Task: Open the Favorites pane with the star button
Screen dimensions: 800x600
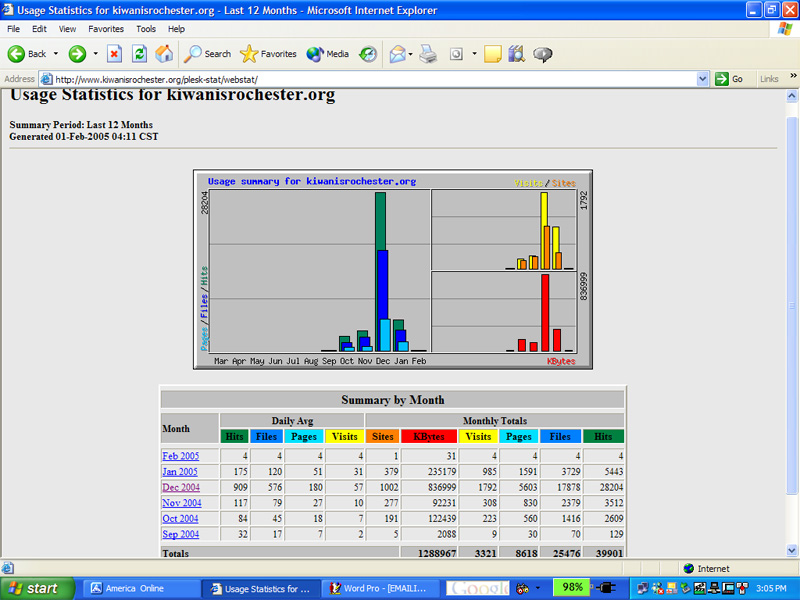Action: tap(268, 54)
